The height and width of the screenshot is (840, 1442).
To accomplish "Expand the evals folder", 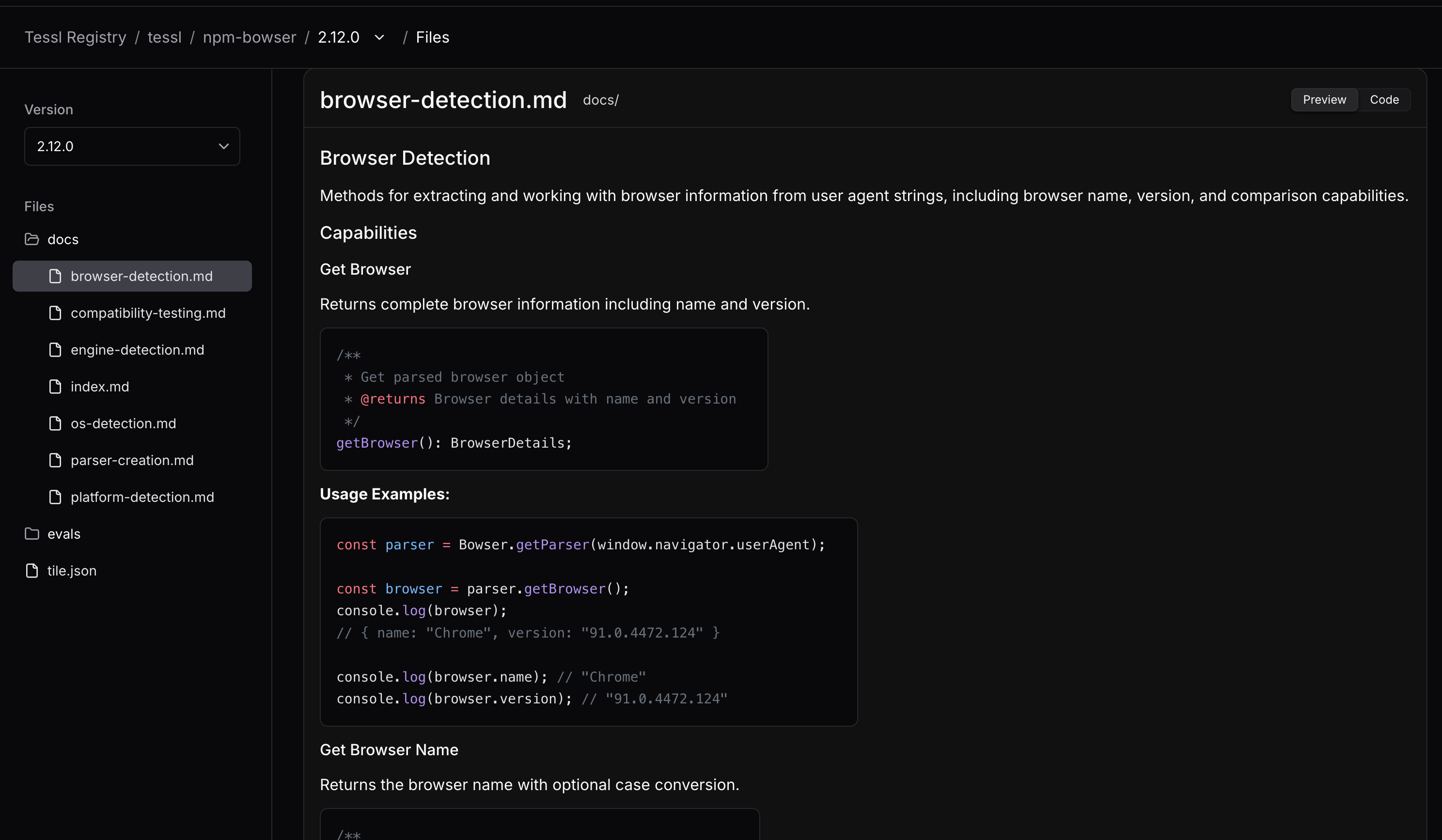I will pyautogui.click(x=63, y=534).
